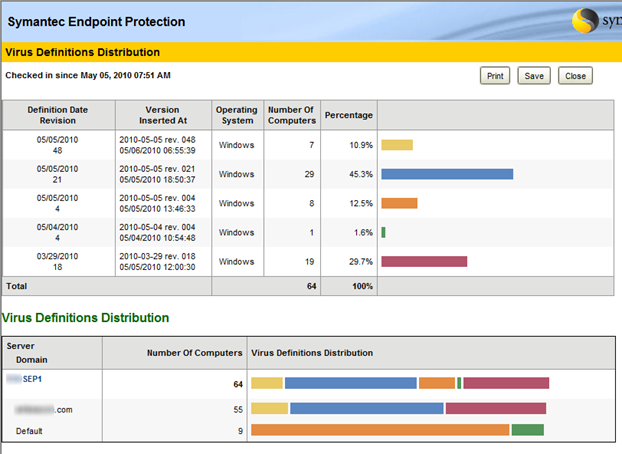The width and height of the screenshot is (622, 454).
Task: Click the total count 64 in Total row
Action: (x=311, y=286)
